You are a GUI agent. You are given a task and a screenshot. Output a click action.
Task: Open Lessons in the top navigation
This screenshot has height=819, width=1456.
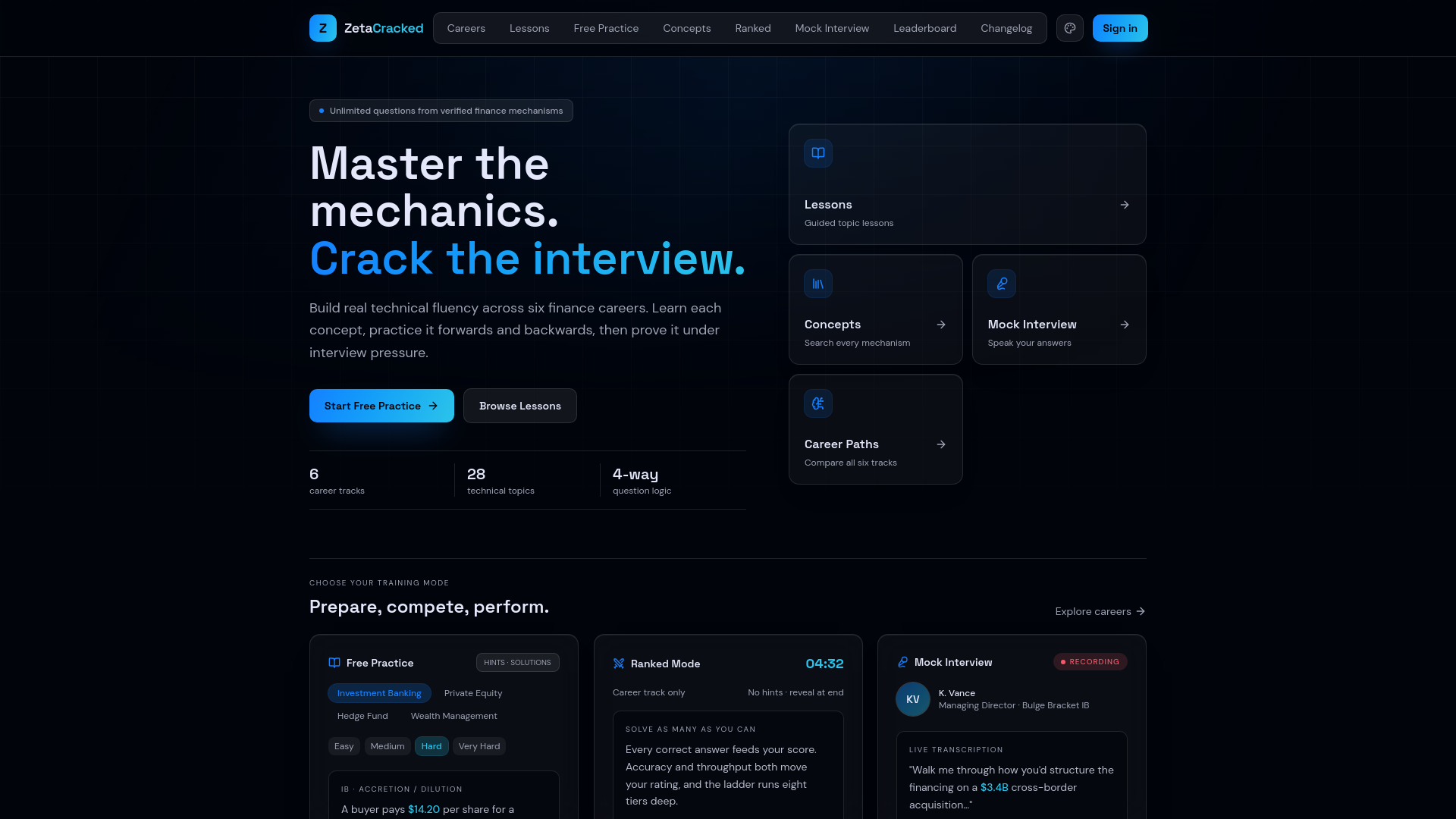529,28
